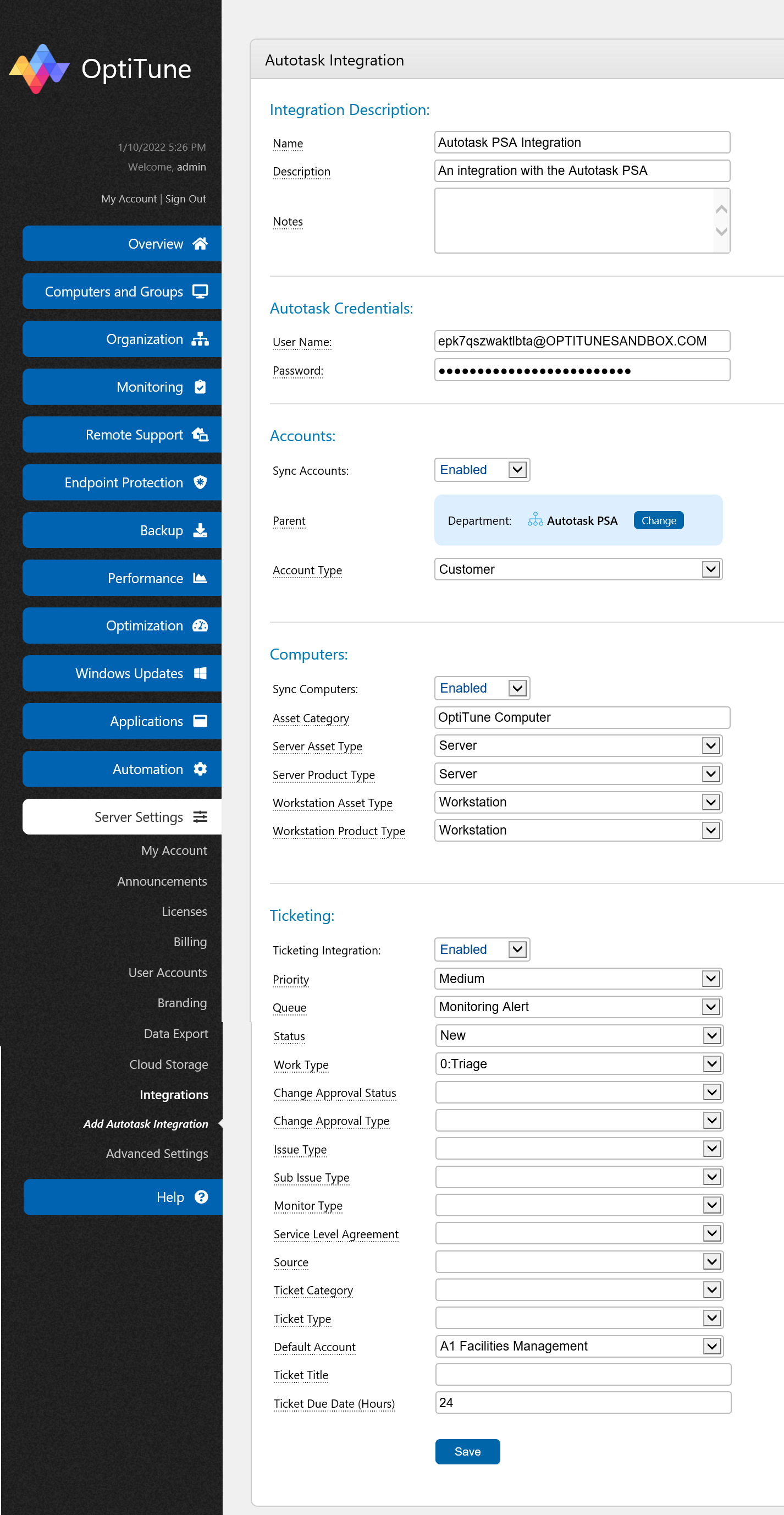This screenshot has width=784, height=1515.
Task: Open Advanced Settings in the sidebar
Action: 157,1154
